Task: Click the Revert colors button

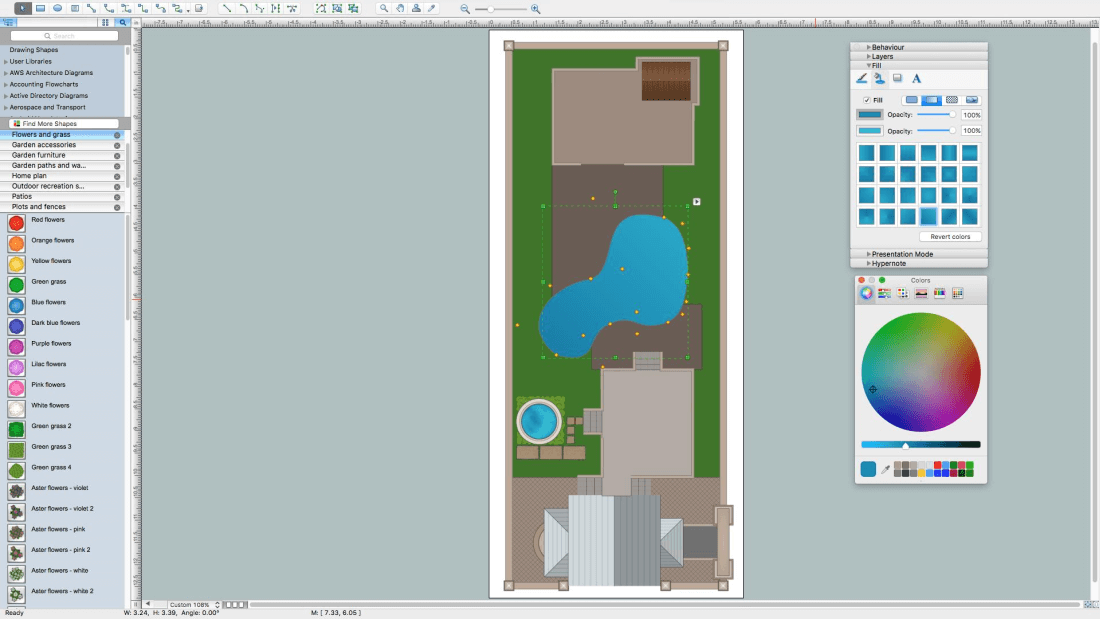Action: pos(950,237)
